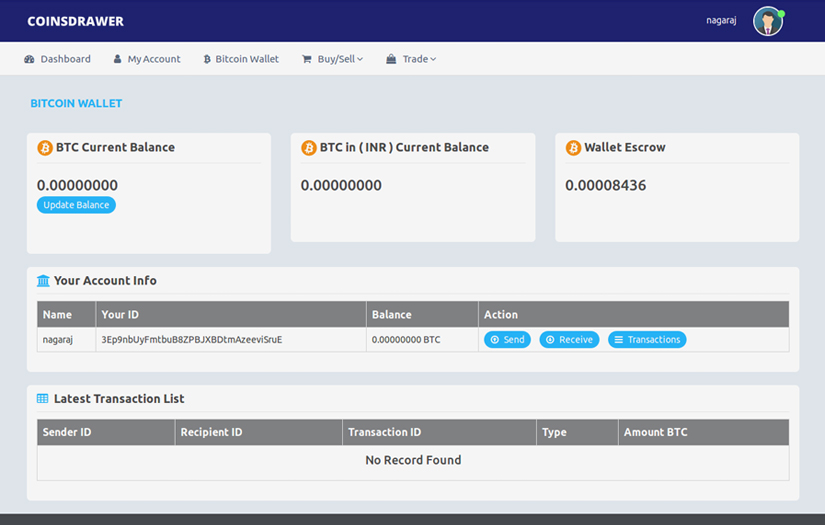
Task: Click the shopping cart icon
Action: [x=307, y=59]
